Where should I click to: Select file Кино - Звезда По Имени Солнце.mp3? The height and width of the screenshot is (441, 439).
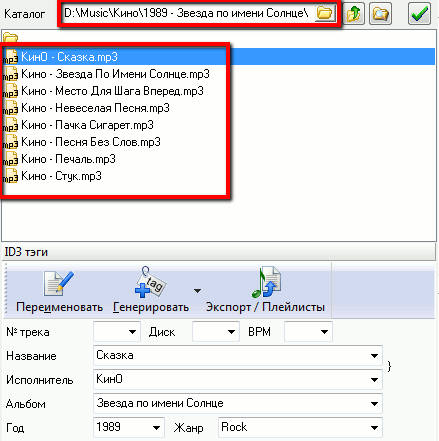pos(115,74)
